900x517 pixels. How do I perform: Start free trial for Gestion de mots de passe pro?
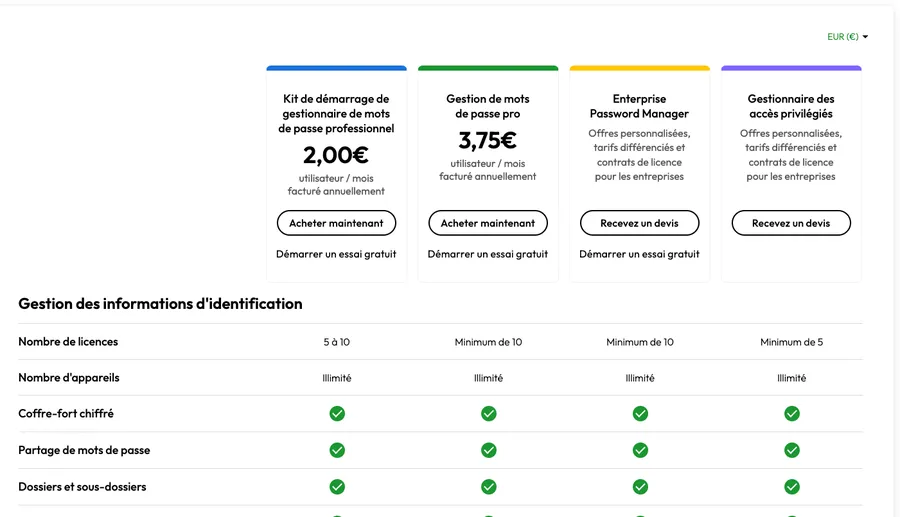pos(488,254)
